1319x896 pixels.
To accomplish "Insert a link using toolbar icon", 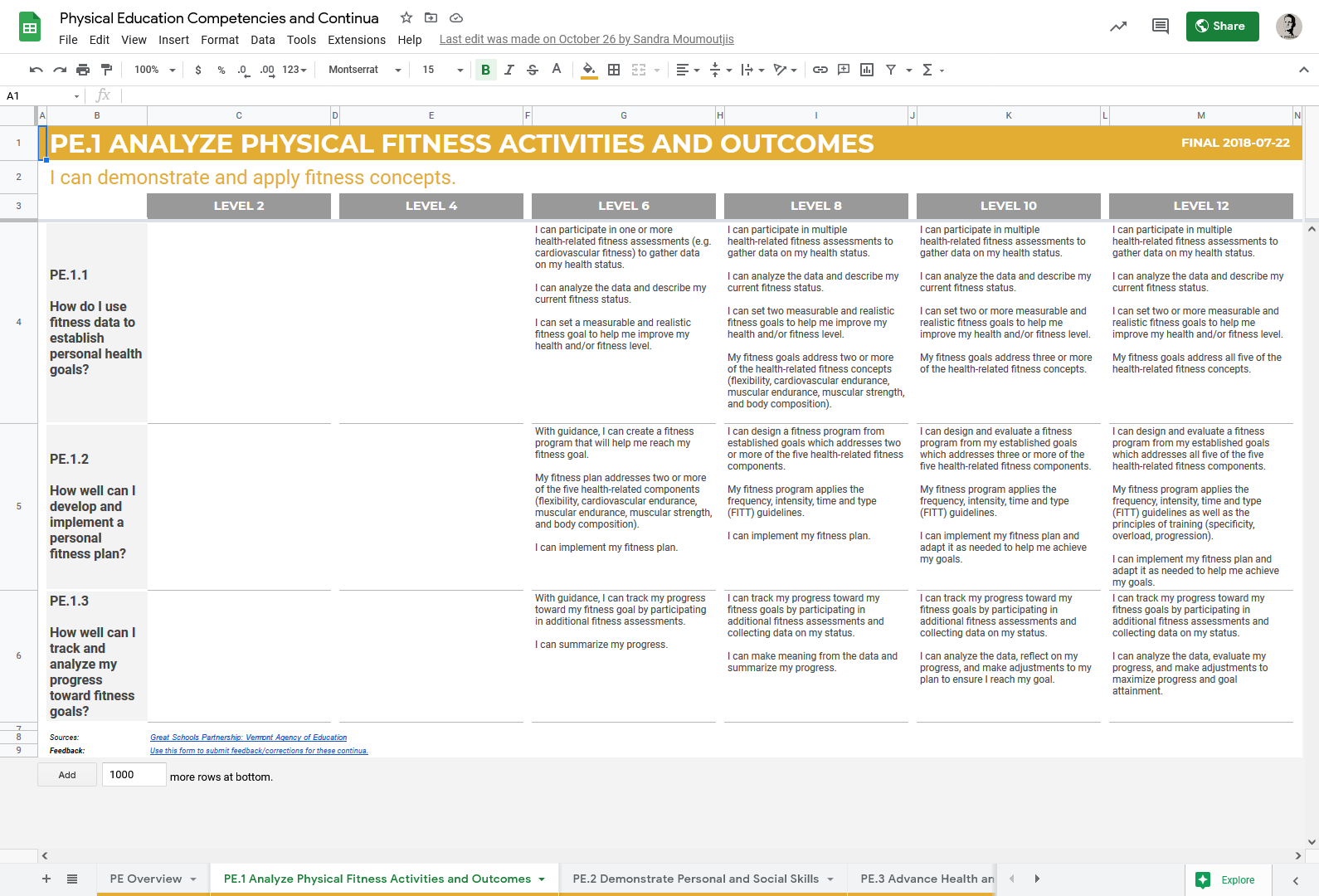I will 820,70.
